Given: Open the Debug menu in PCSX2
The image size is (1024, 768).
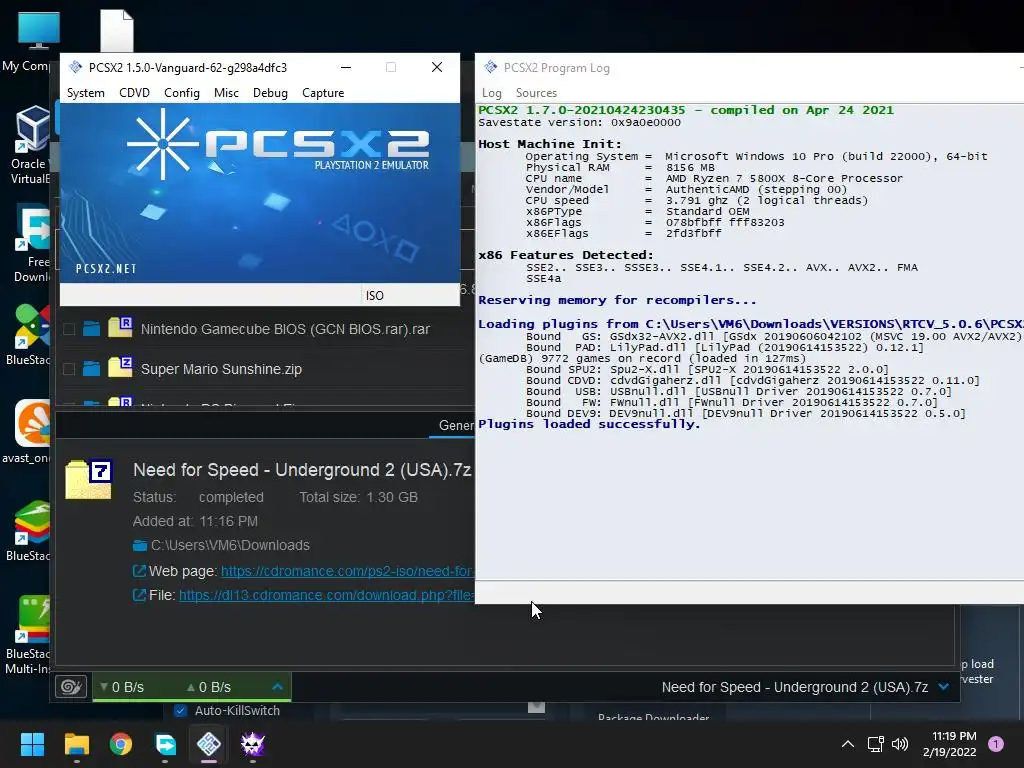Looking at the screenshot, I should 270,93.
